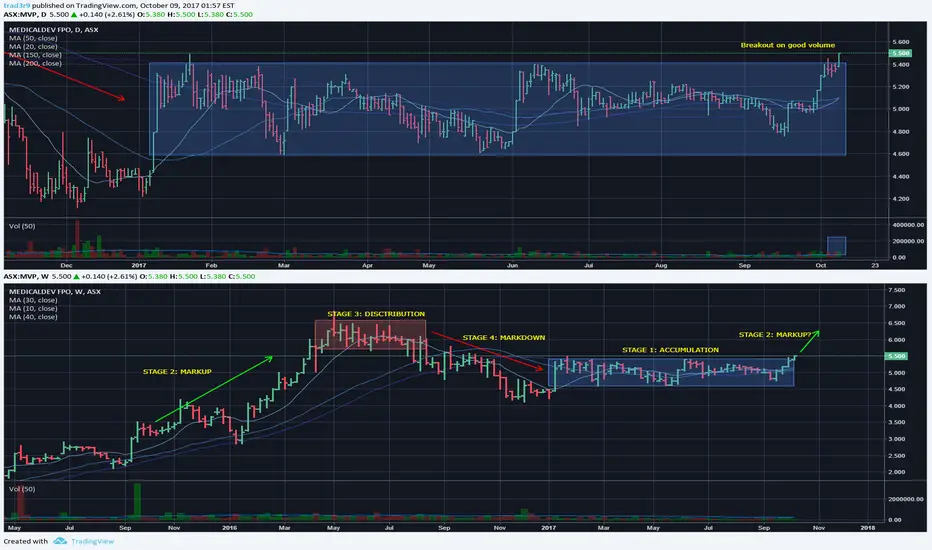This screenshot has height=550, width=932.
Task: Click the 'STAGE 1: ACCUMULATION' annotation
Action: point(670,350)
